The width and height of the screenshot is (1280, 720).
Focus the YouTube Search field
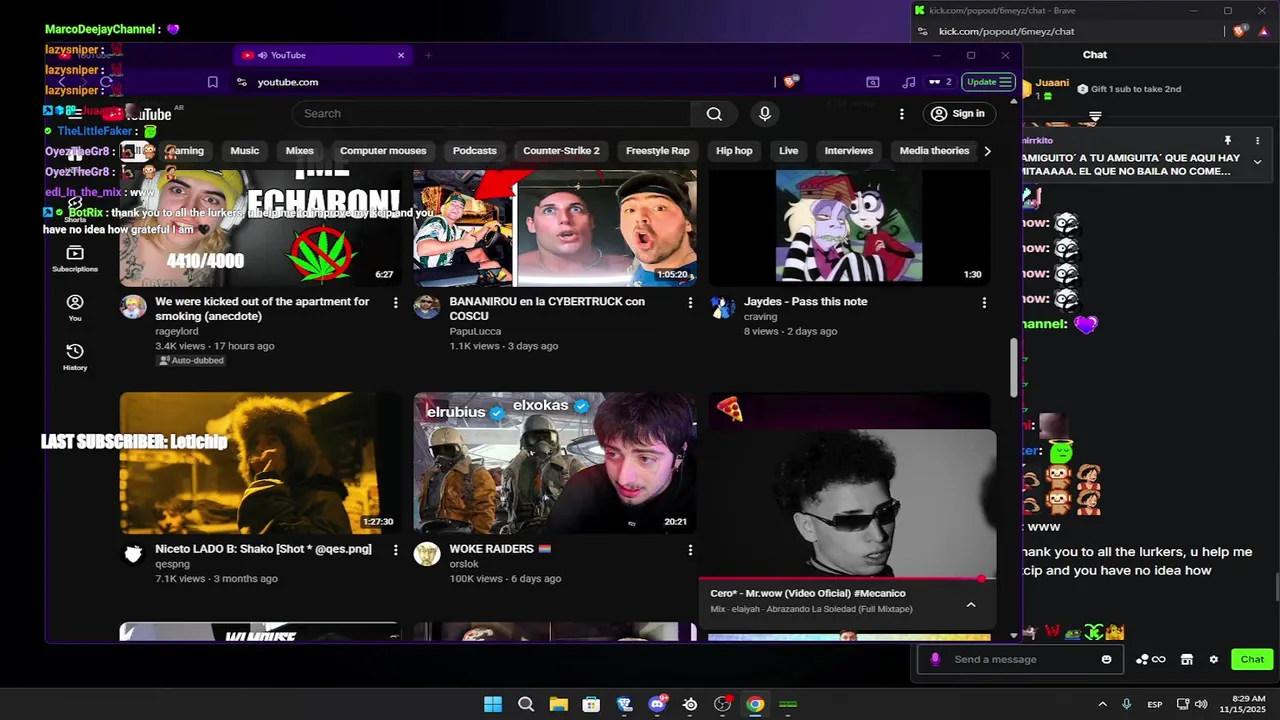[492, 114]
